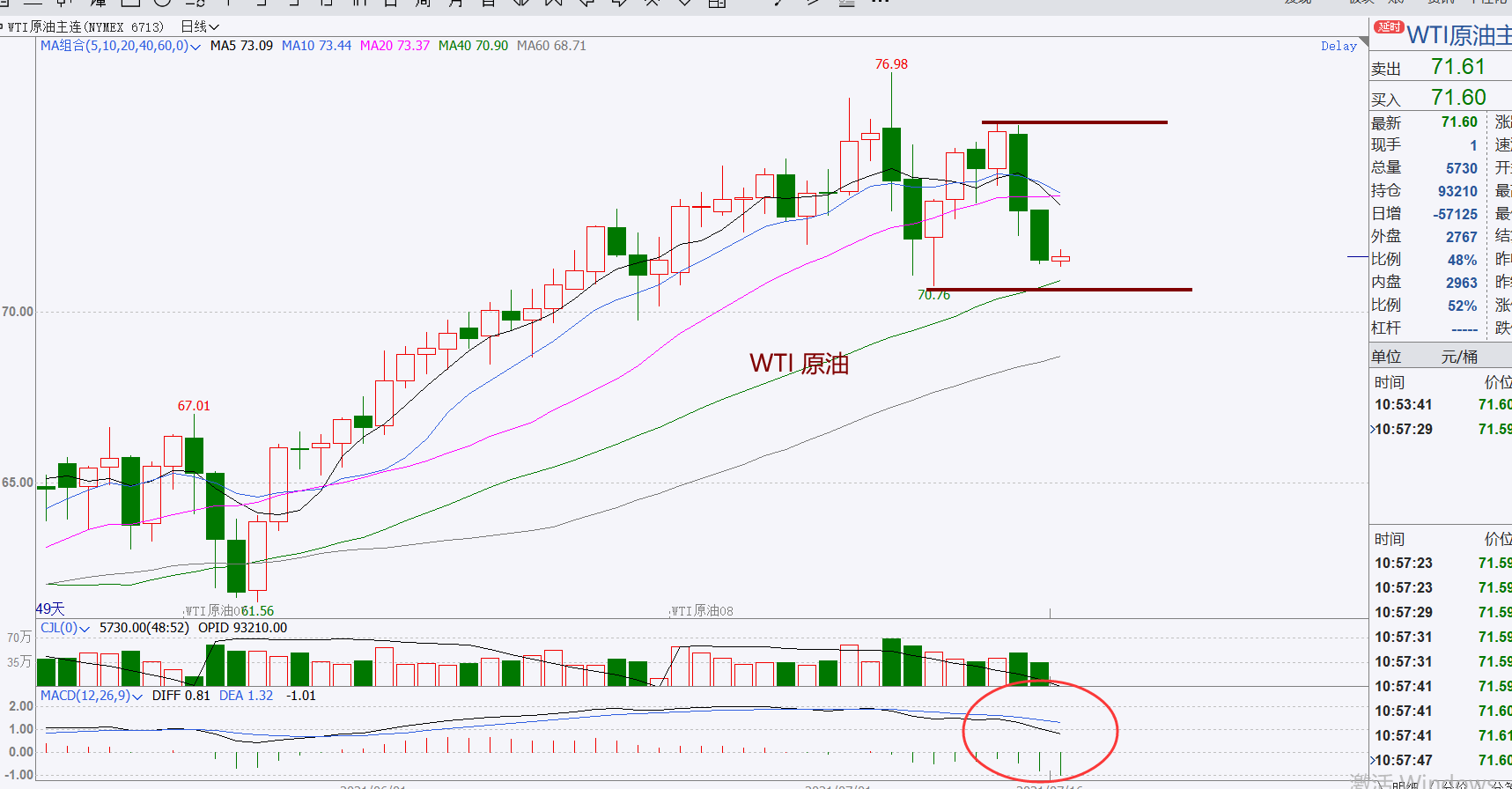1512x789 pixels.
Task: Click the corner triangle beside Delay
Action: [1362, 41]
